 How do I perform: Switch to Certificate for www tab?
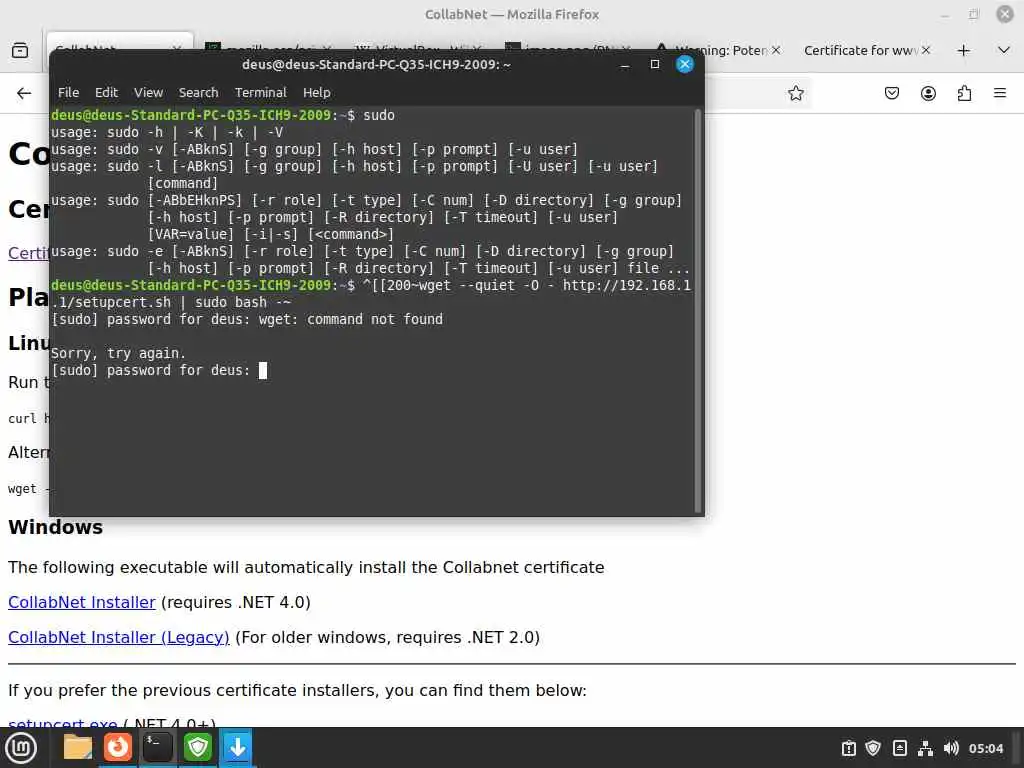click(x=860, y=50)
